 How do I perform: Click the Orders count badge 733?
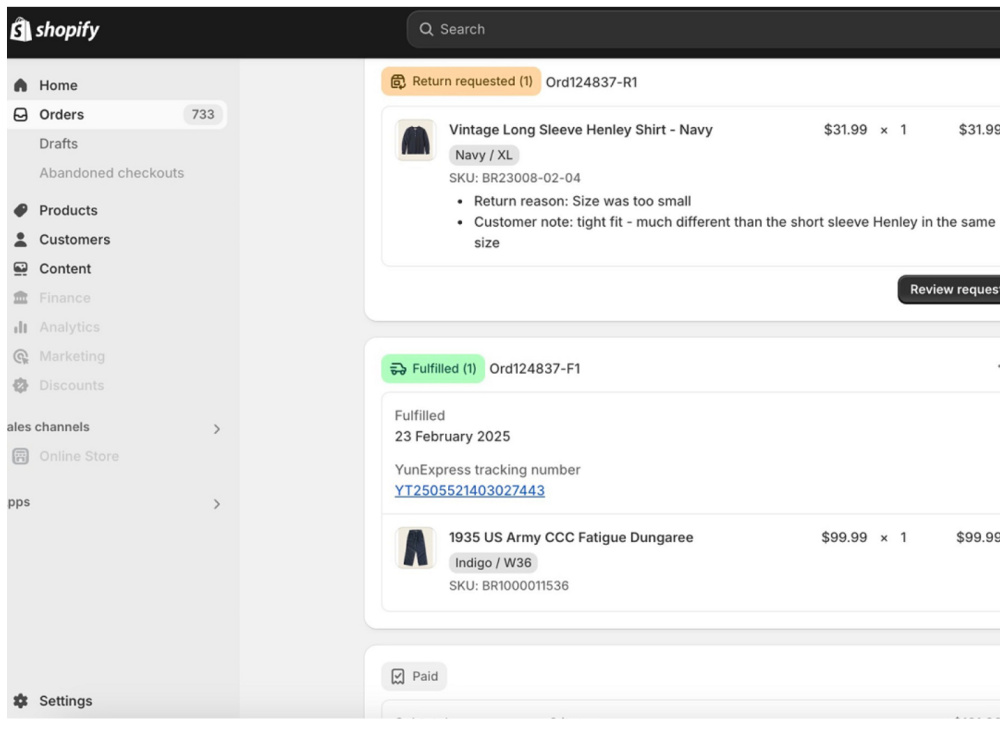pos(203,114)
